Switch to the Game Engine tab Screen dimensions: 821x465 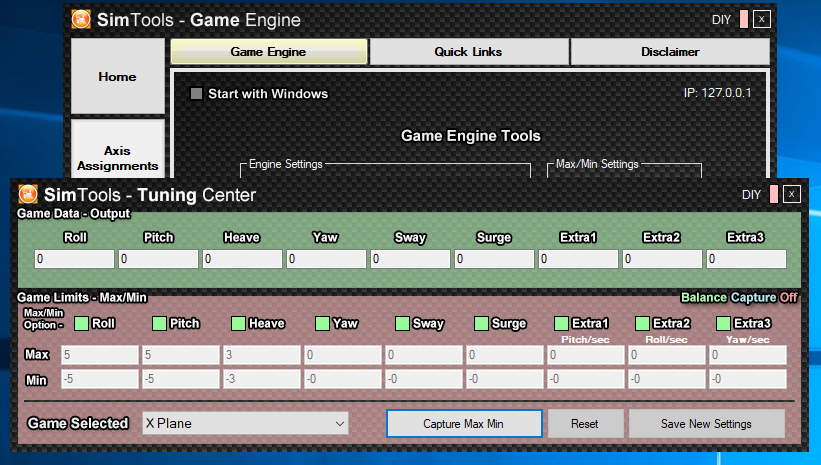tap(269, 52)
